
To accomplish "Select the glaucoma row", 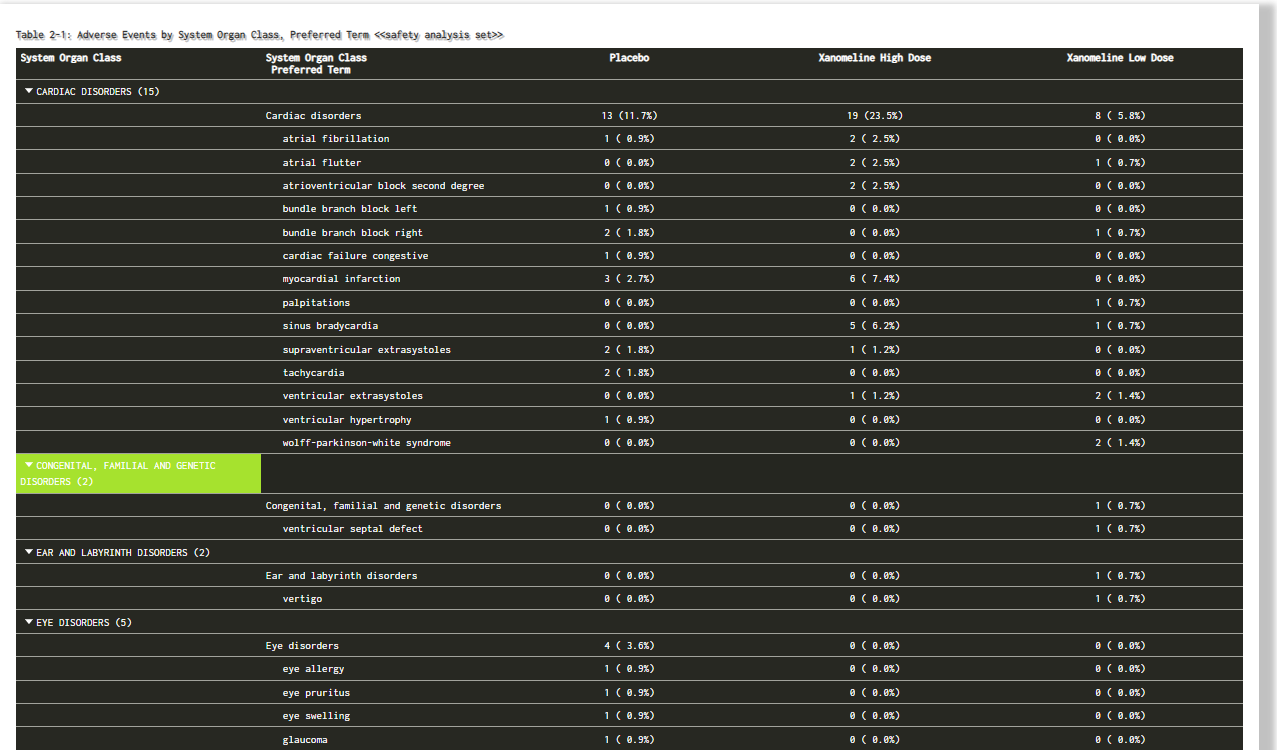I will click(x=629, y=740).
